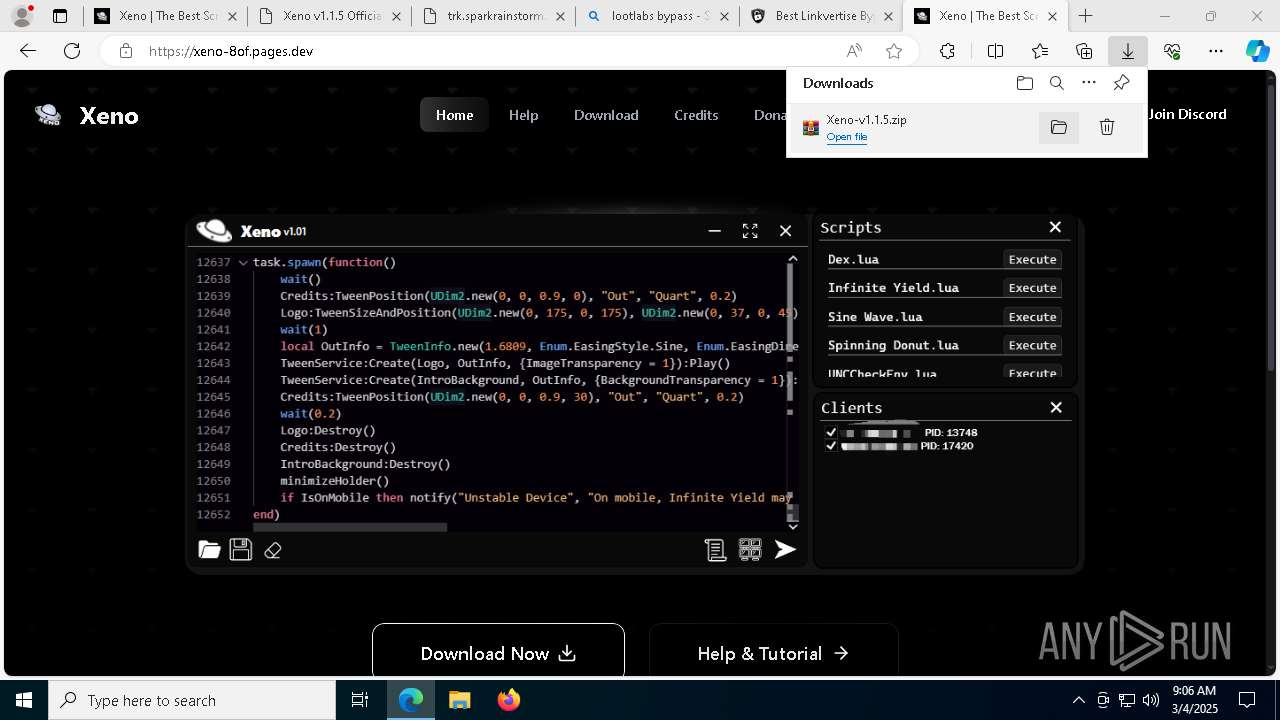Image resolution: width=1280 pixels, height=720 pixels.
Task: Open new browser tab
Action: pyautogui.click(x=1085, y=16)
